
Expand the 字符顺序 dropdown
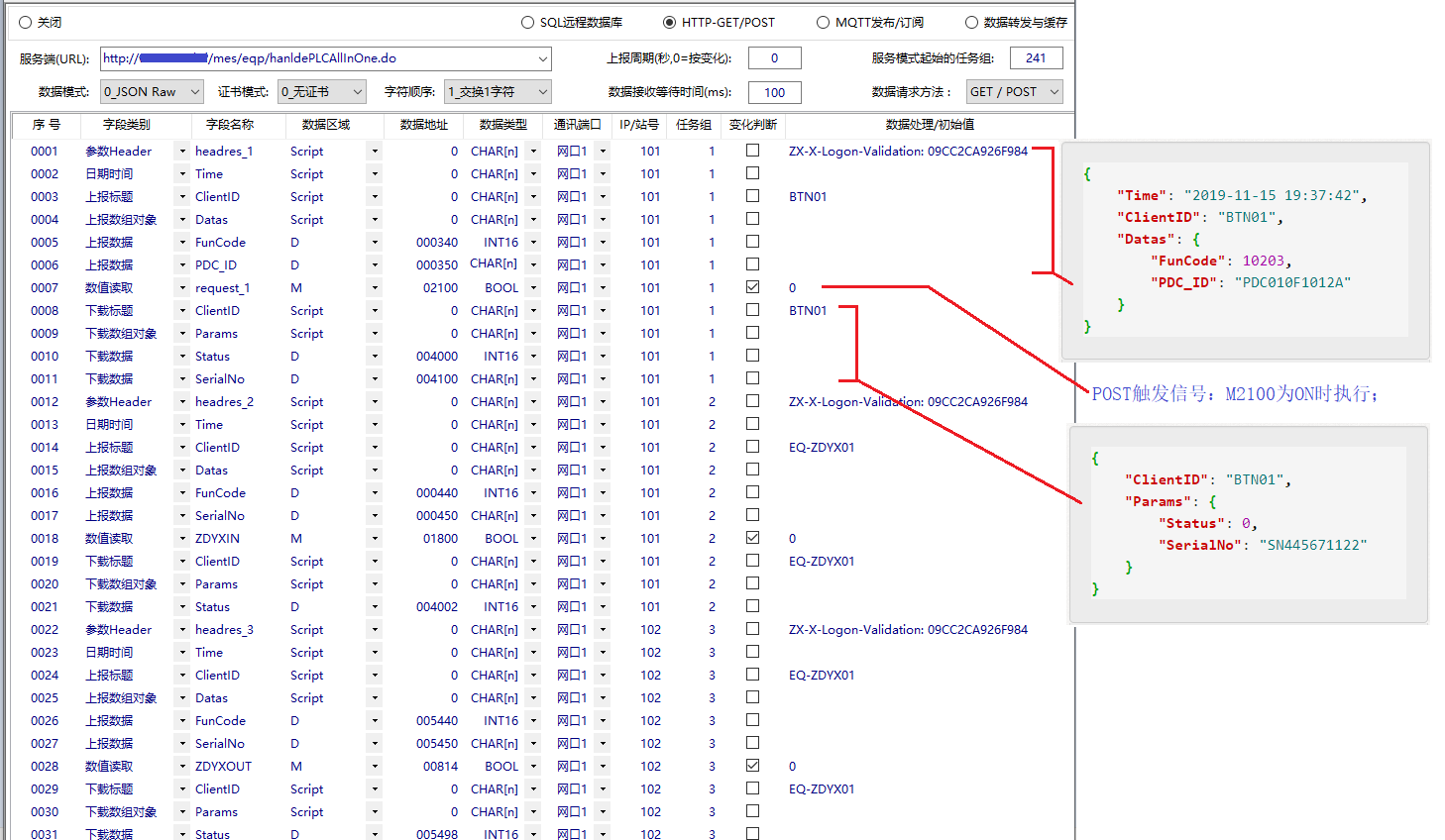tap(542, 92)
